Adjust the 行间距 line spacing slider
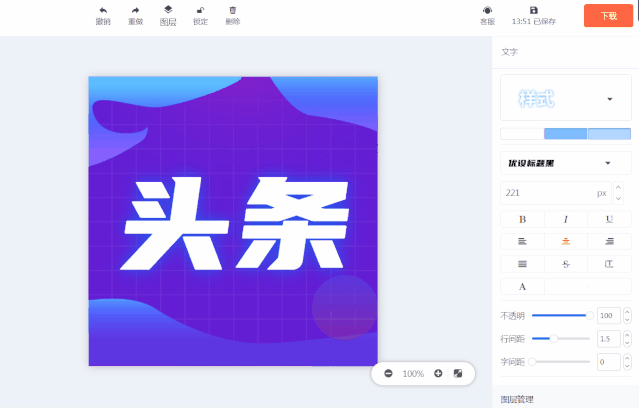This screenshot has height=408, width=639. point(561,339)
